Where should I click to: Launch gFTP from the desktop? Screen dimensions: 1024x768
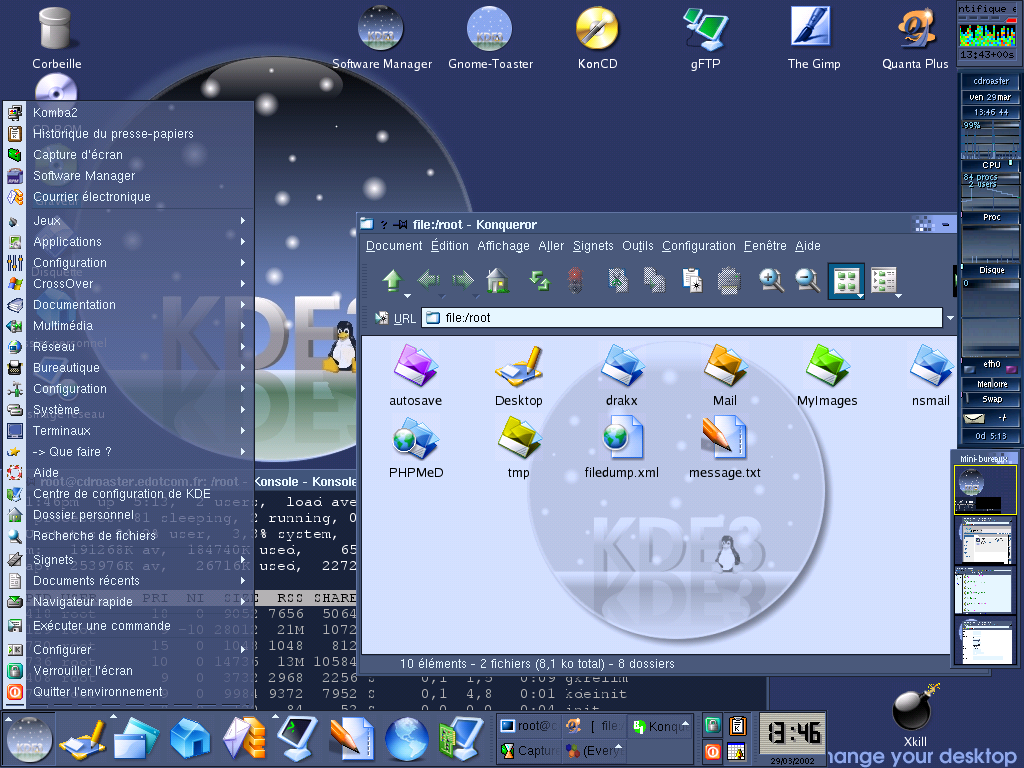tap(705, 38)
